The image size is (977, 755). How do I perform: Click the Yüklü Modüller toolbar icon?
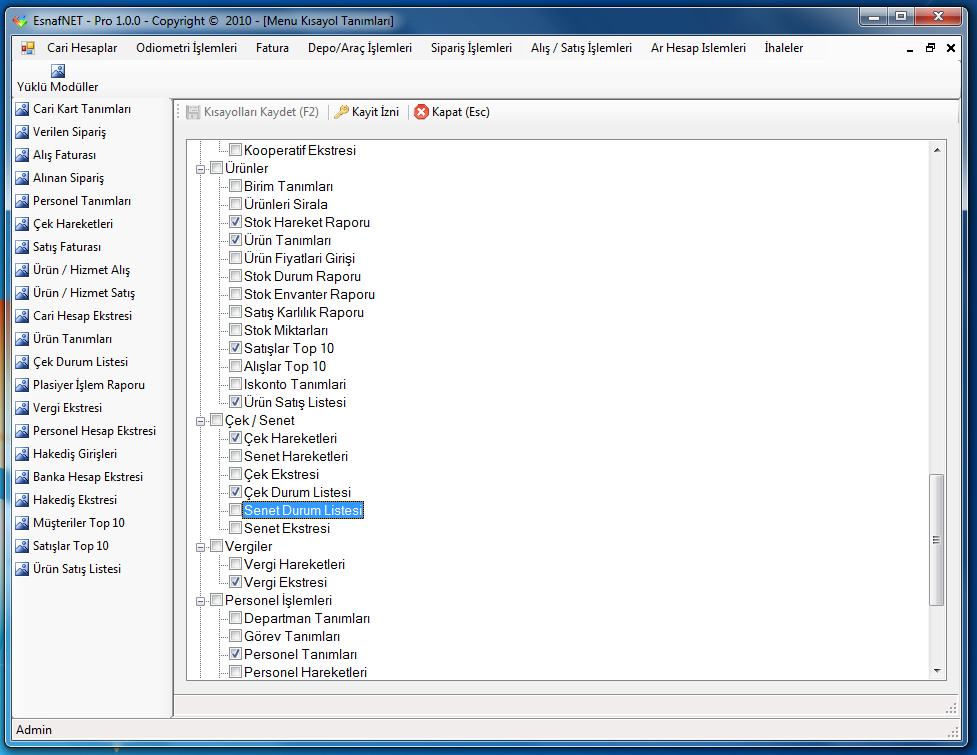[58, 71]
